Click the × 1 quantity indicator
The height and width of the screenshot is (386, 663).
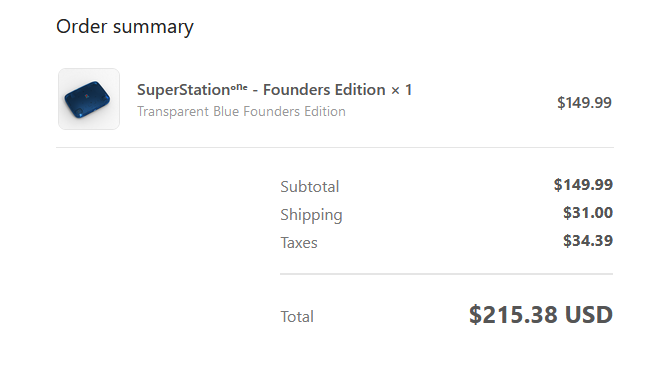coord(401,90)
